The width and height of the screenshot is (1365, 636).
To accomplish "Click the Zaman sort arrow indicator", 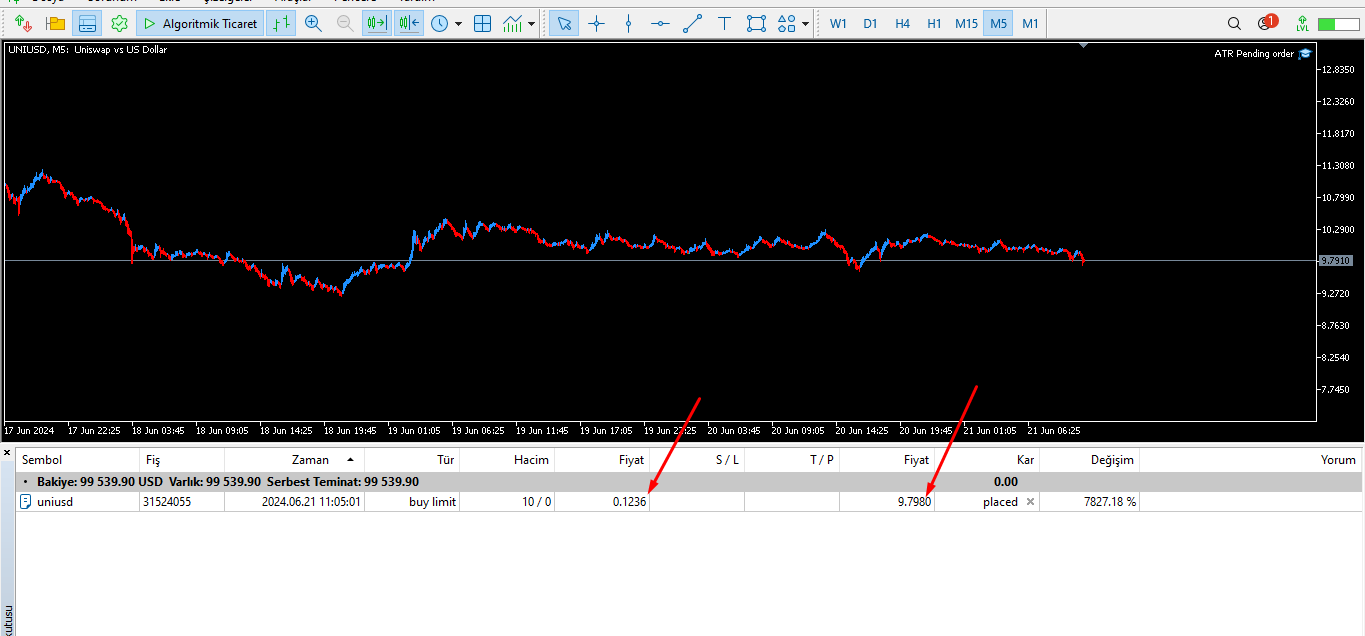I will click(350, 460).
